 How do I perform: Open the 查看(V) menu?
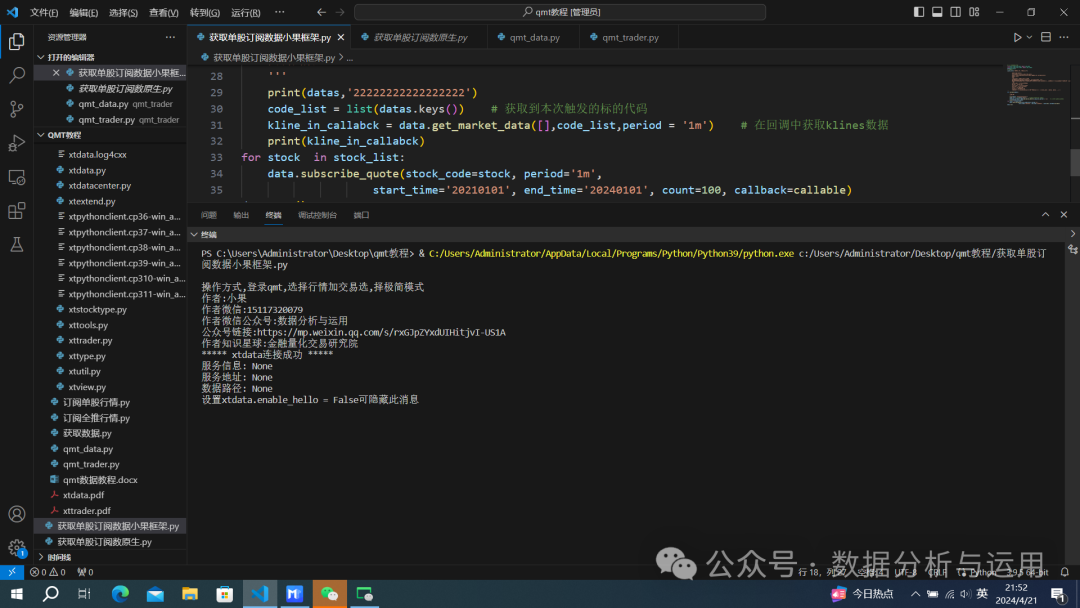click(164, 12)
